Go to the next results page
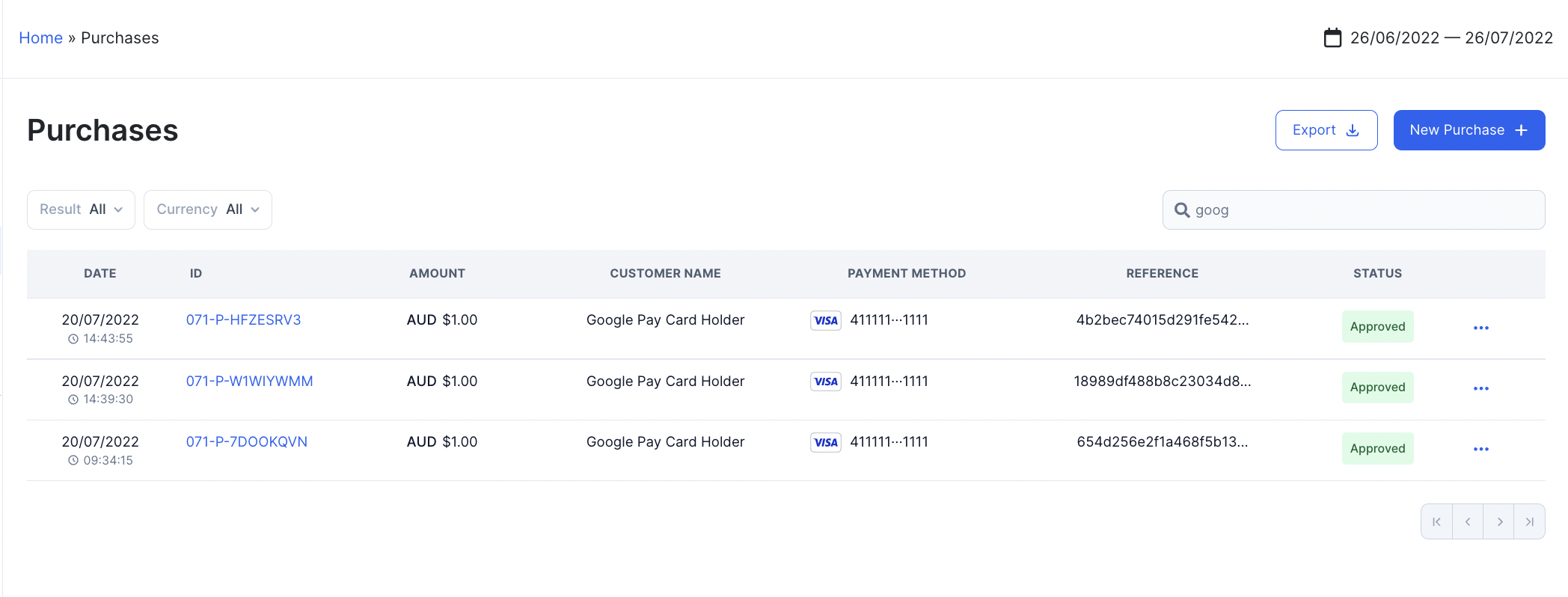 [x=1499, y=522]
